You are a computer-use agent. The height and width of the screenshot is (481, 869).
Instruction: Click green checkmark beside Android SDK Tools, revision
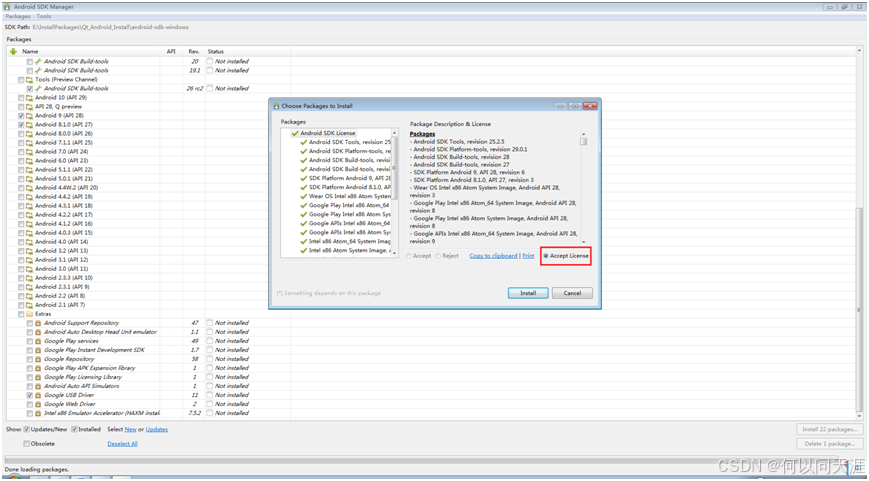click(303, 142)
